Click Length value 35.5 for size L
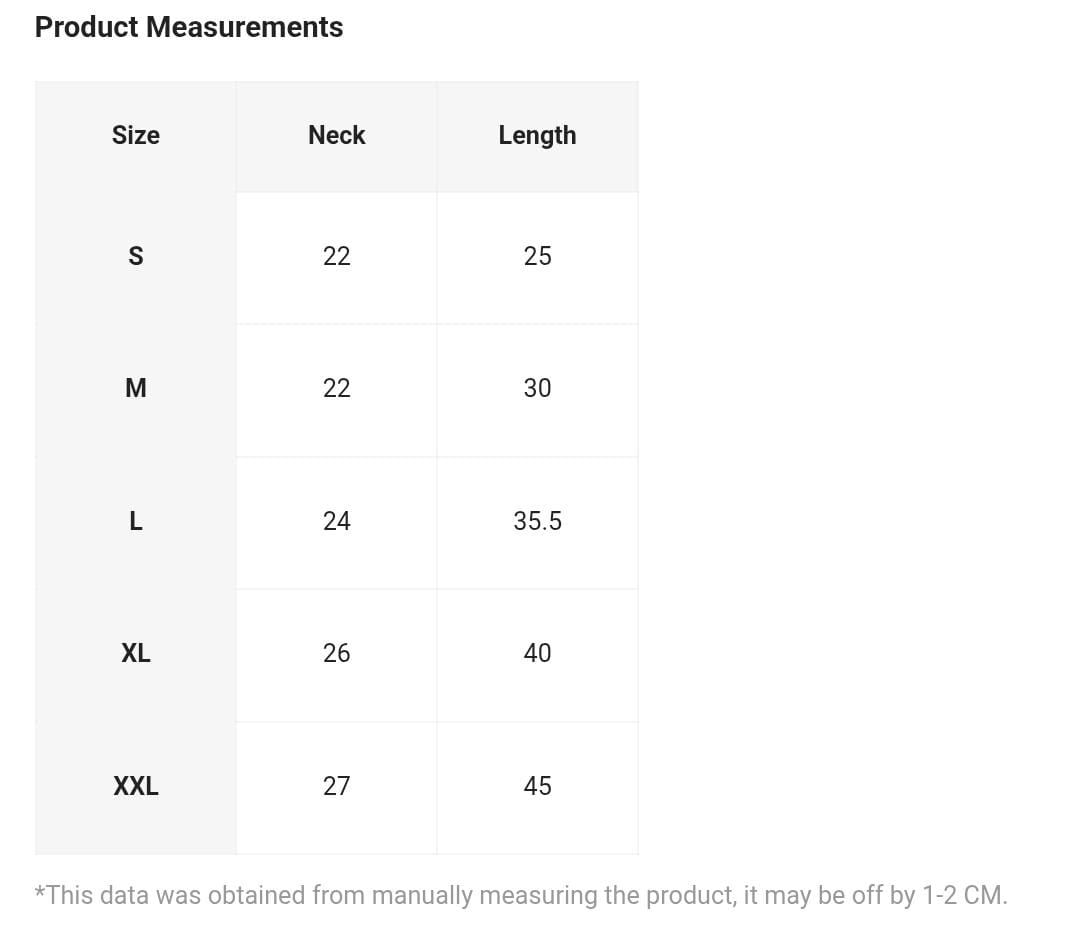Image resolution: width=1080 pixels, height=929 pixels. click(537, 521)
